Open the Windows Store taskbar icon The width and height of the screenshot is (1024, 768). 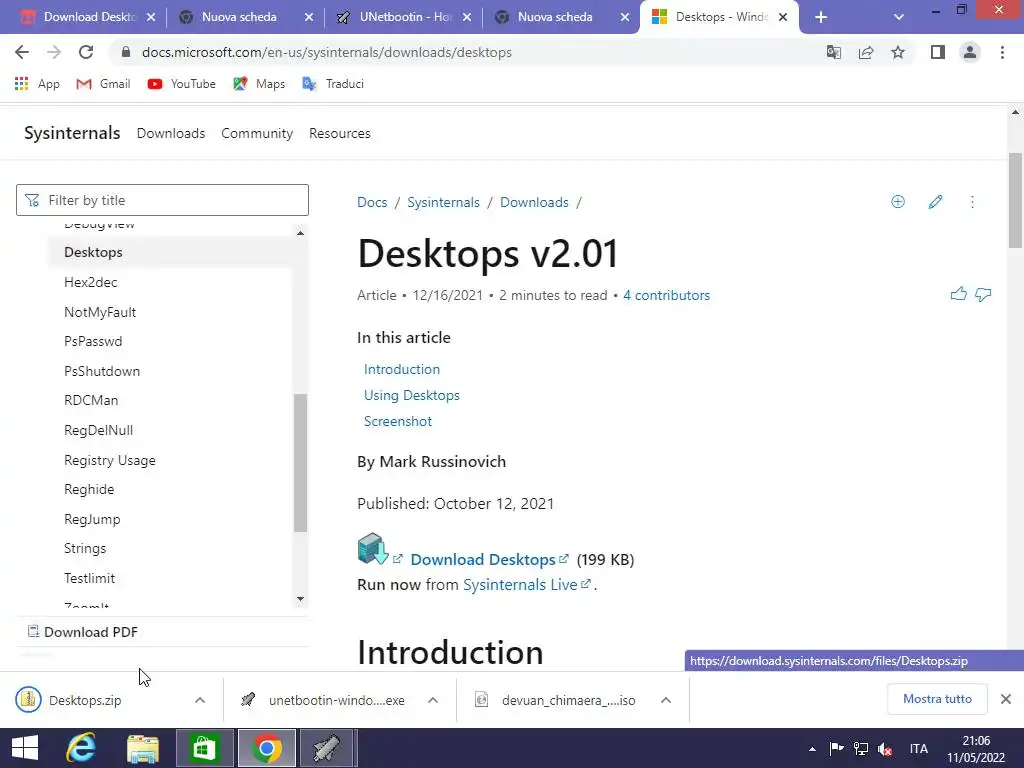pos(204,748)
